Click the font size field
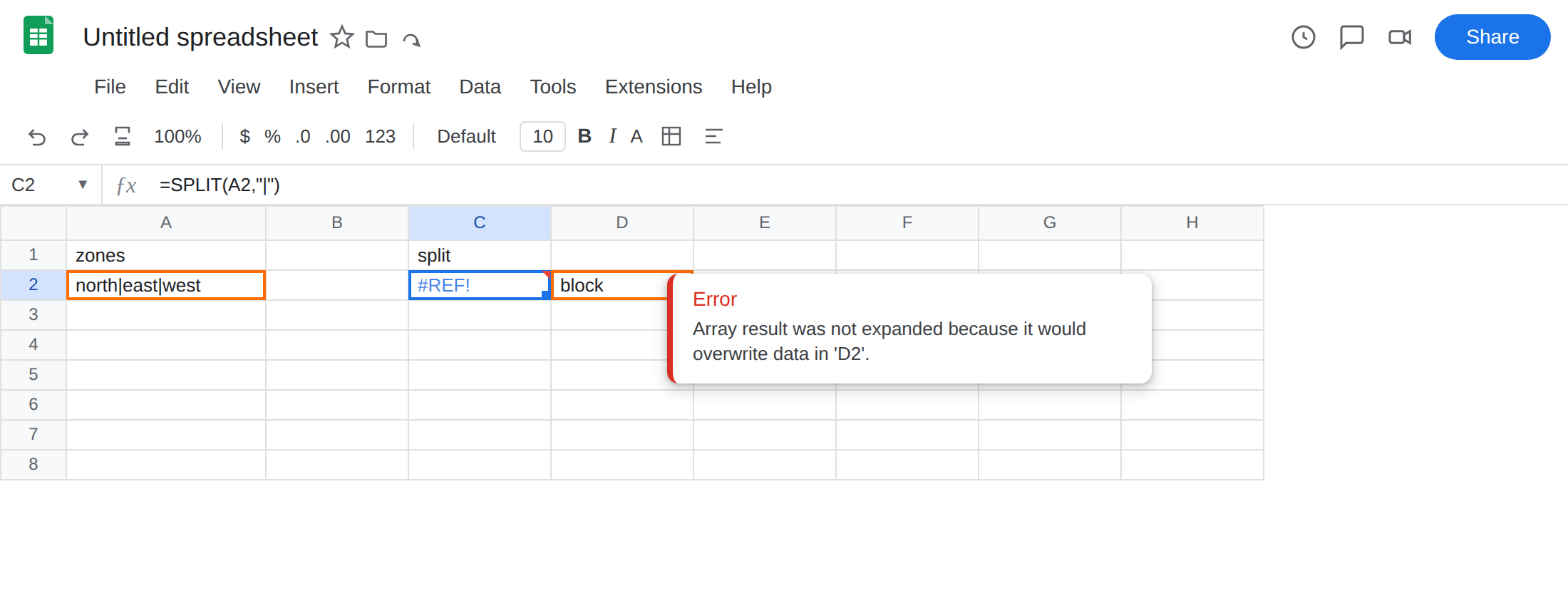Viewport: 1568px width, 613px height. point(542,136)
